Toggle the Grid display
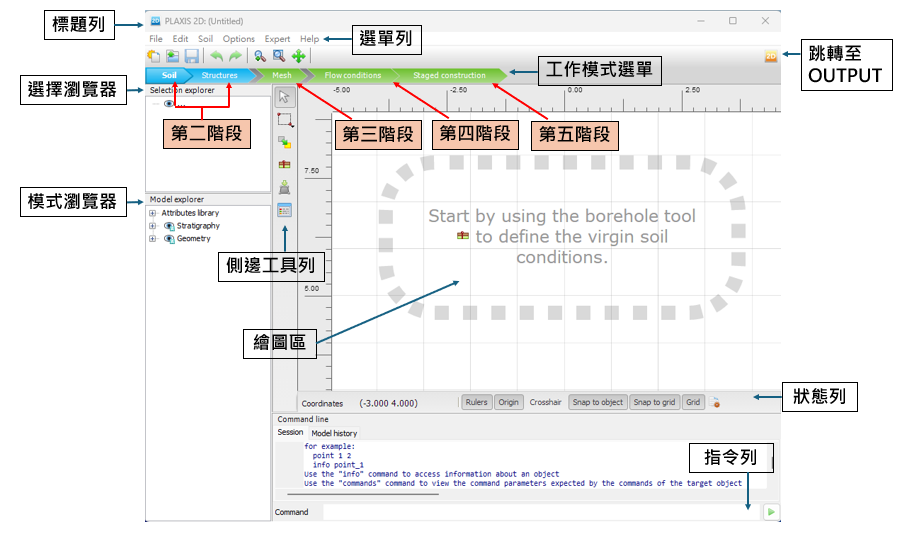The image size is (920, 535). [693, 402]
